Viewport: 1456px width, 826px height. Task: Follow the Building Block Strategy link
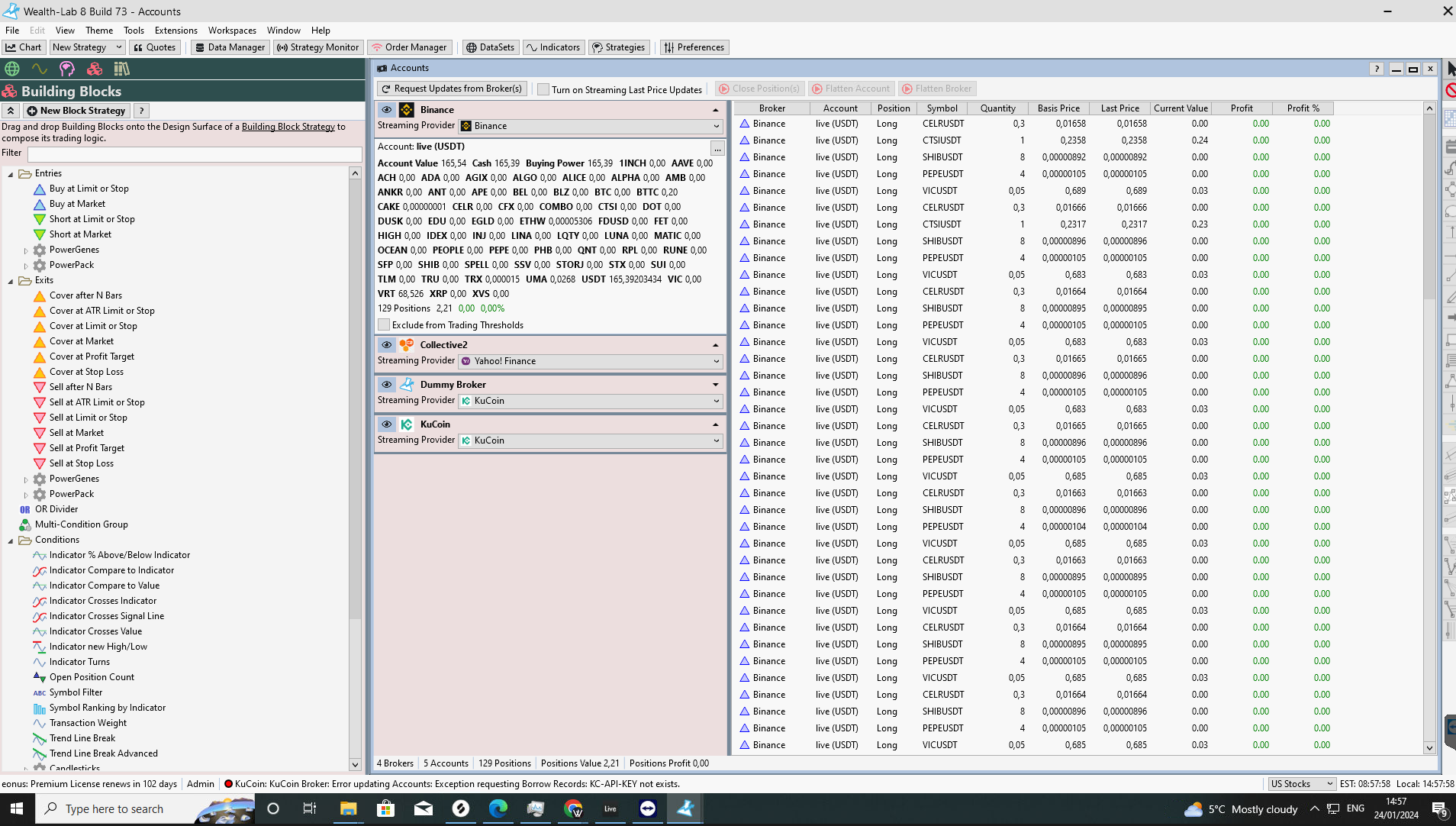[288, 127]
